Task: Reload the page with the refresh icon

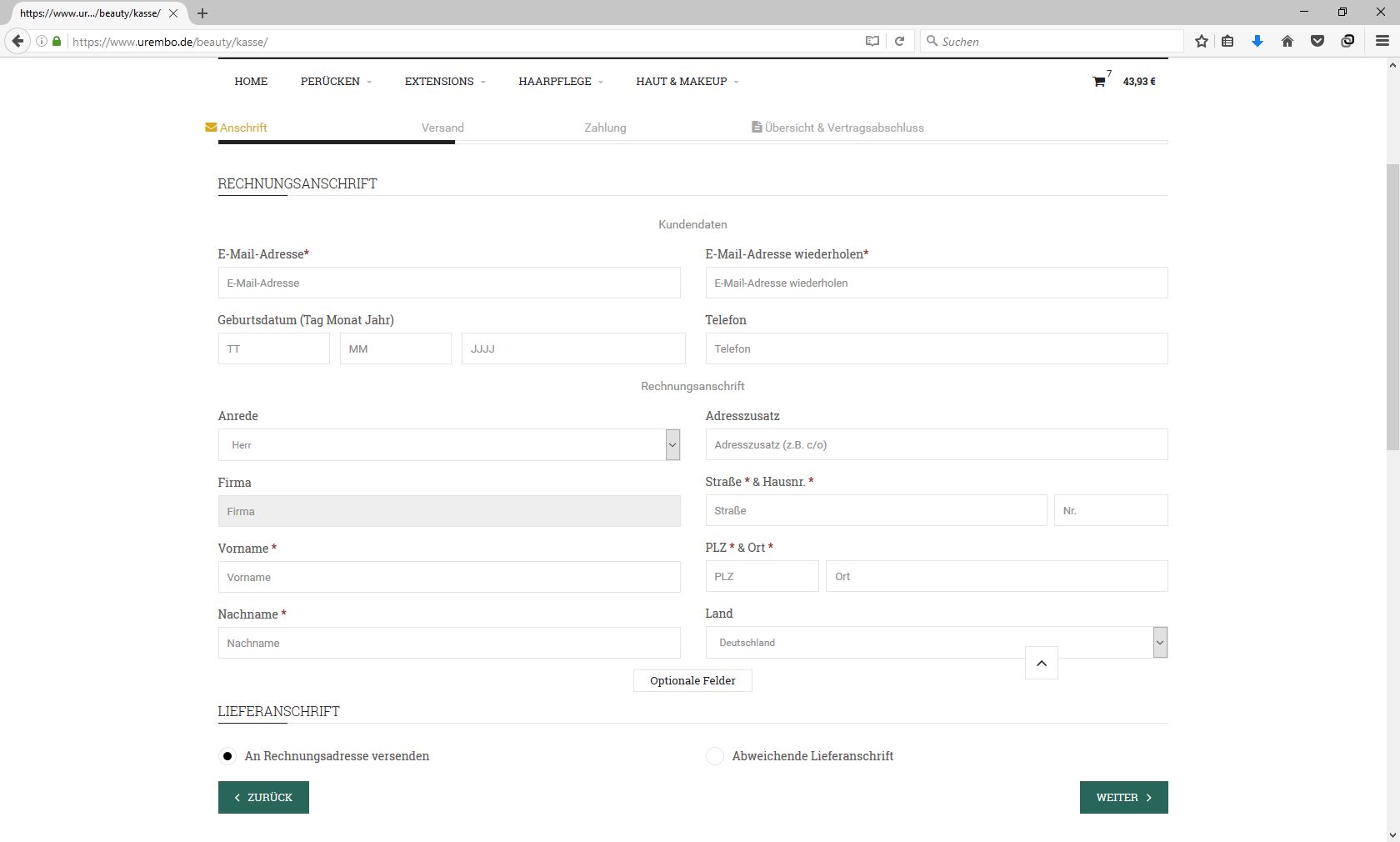Action: tap(899, 41)
